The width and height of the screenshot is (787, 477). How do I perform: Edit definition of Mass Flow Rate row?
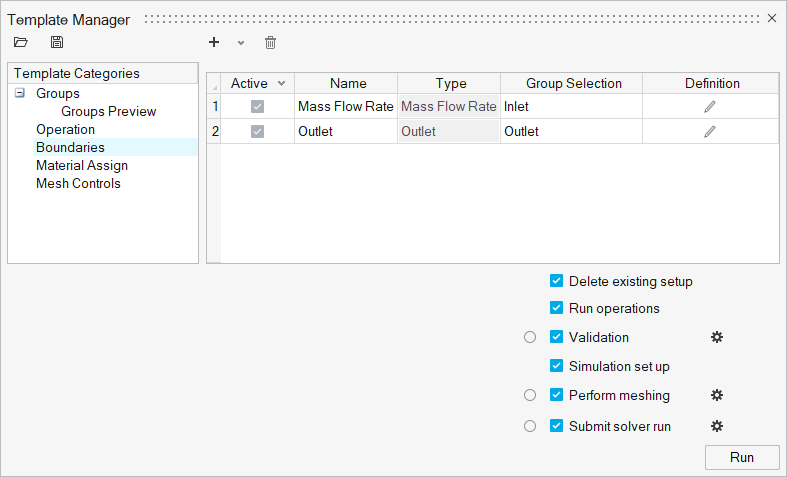click(710, 106)
